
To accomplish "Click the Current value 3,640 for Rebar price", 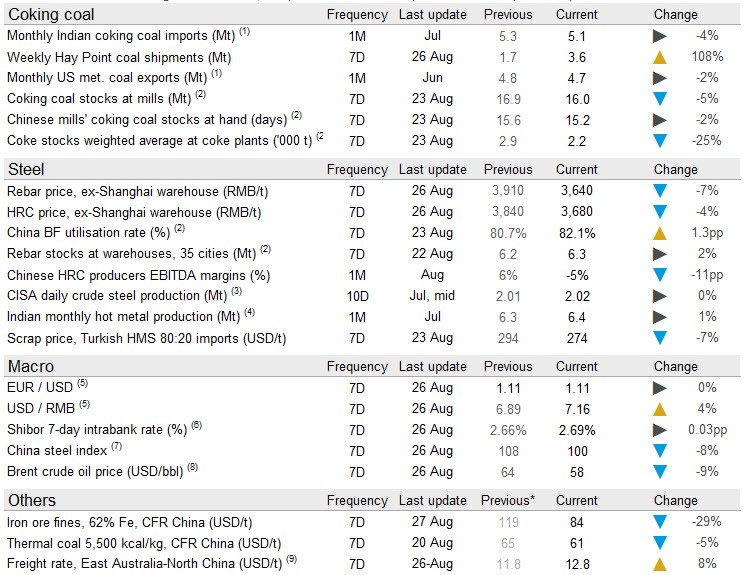I will tap(576, 191).
